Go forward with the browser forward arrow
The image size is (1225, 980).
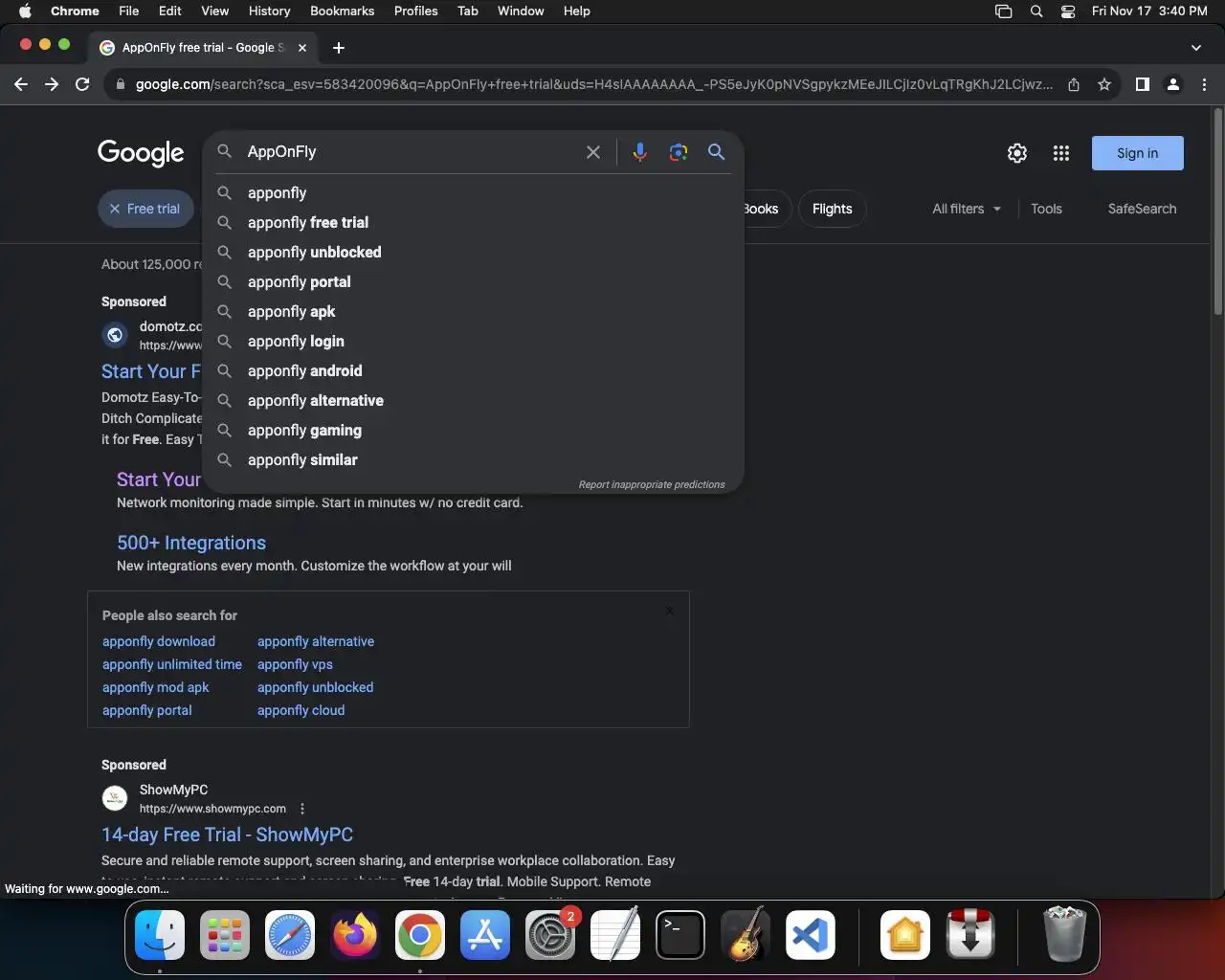click(52, 84)
